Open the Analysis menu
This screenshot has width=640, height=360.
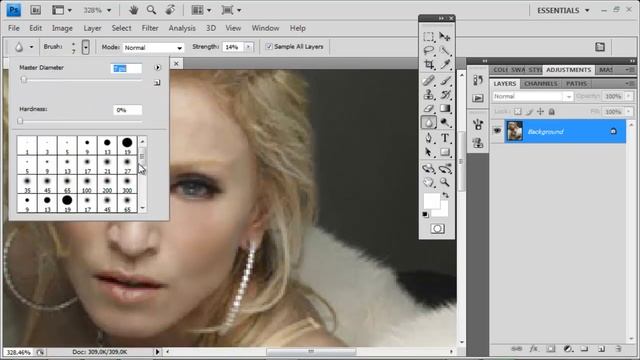[x=182, y=28]
